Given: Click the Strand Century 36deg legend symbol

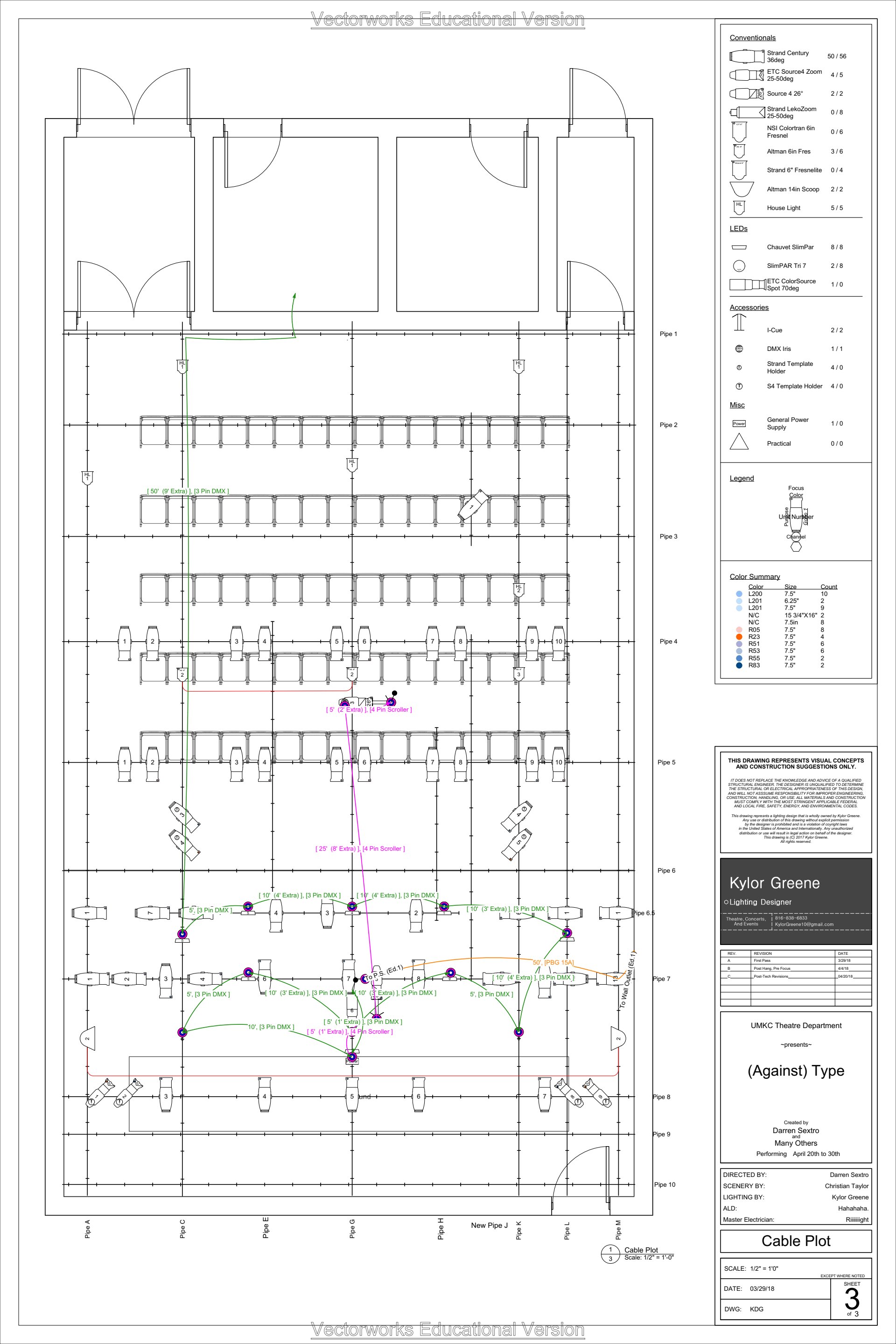Looking at the screenshot, I should 746,56.
